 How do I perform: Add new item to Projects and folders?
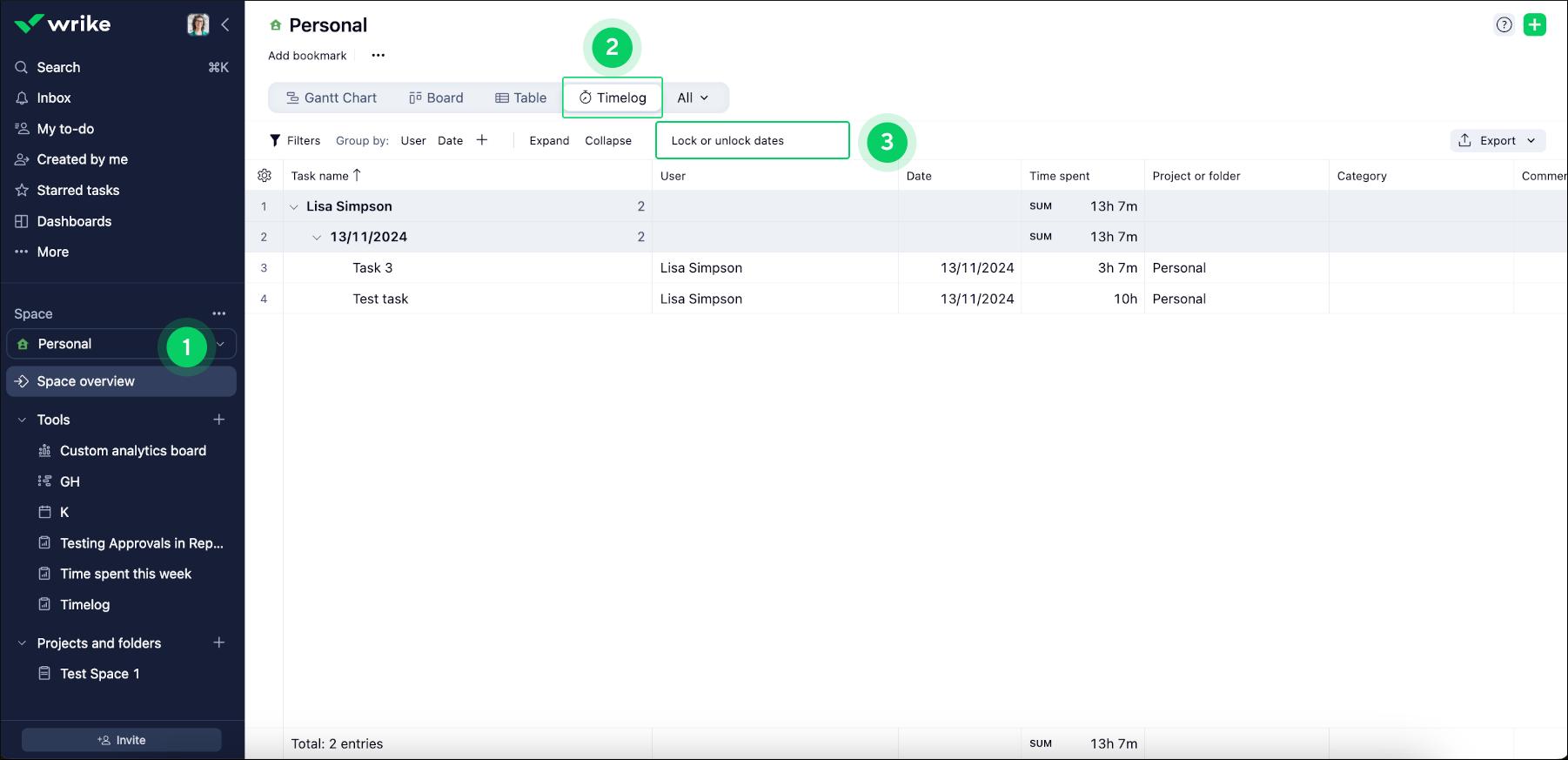click(x=219, y=642)
